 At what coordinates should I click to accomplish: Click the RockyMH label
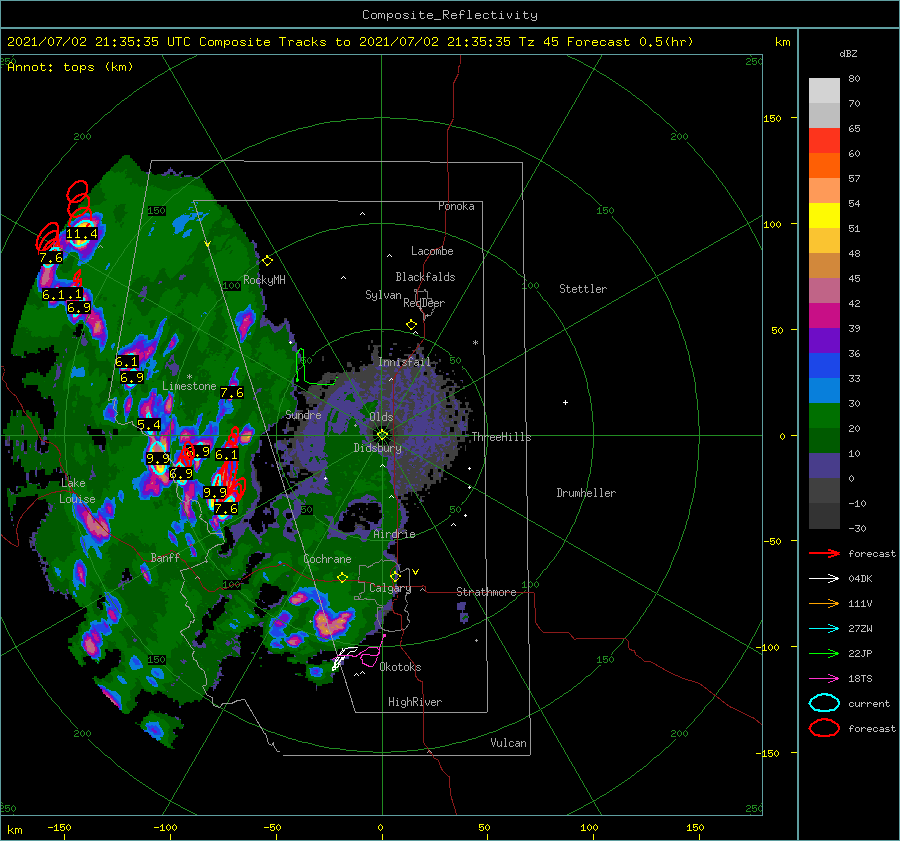point(265,280)
